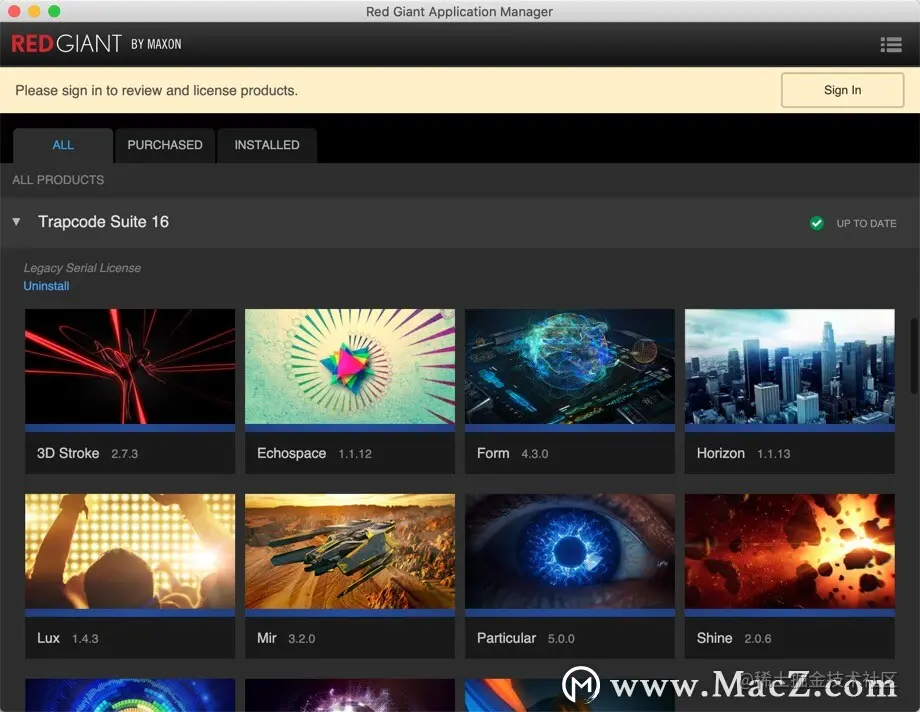Viewport: 920px width, 712px height.
Task: Switch to the PURCHASED tab
Action: coord(165,145)
